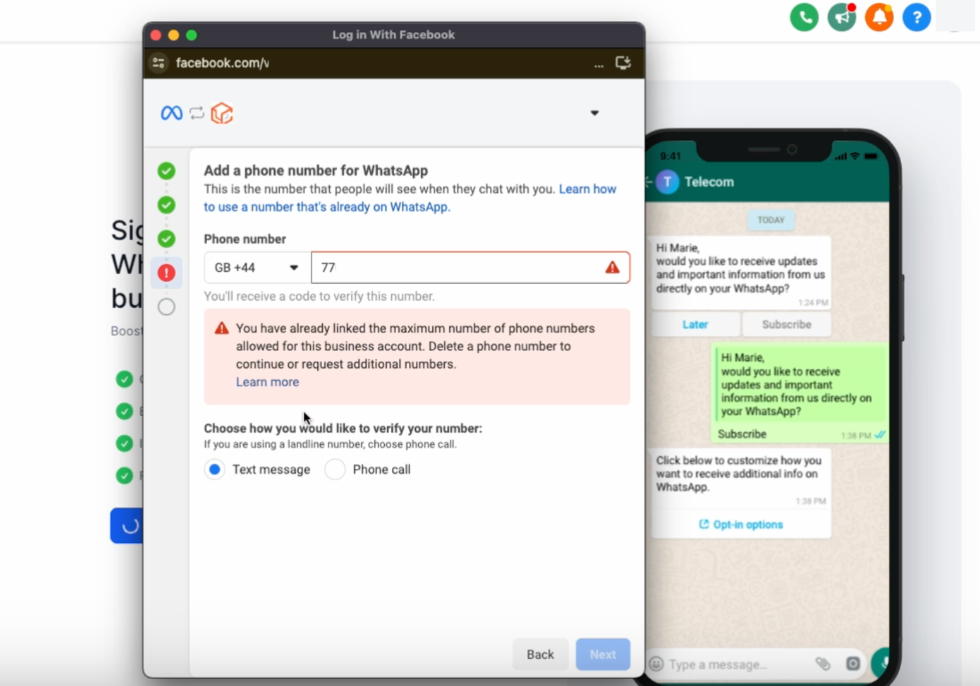Click the Meta logo icon
Image resolution: width=980 pixels, height=686 pixels.
172,113
